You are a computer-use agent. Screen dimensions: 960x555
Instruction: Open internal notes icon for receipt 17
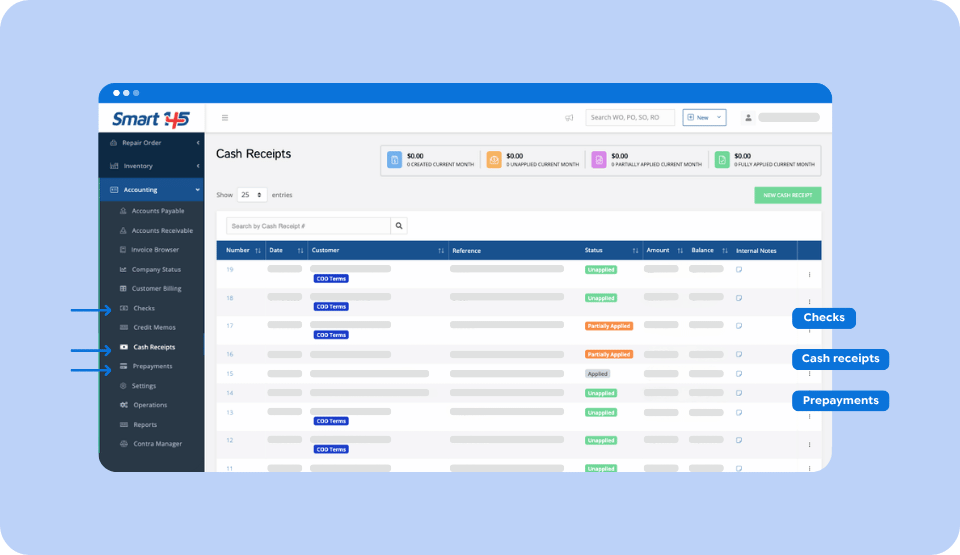[x=739, y=326]
